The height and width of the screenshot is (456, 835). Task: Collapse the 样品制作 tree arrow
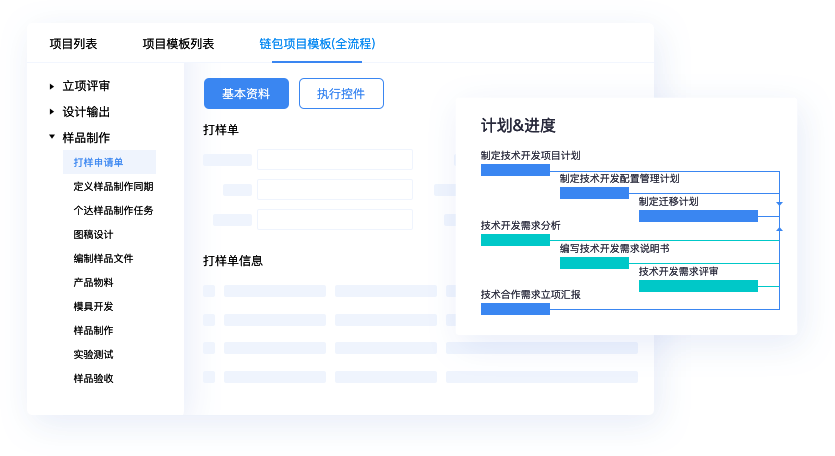52,137
